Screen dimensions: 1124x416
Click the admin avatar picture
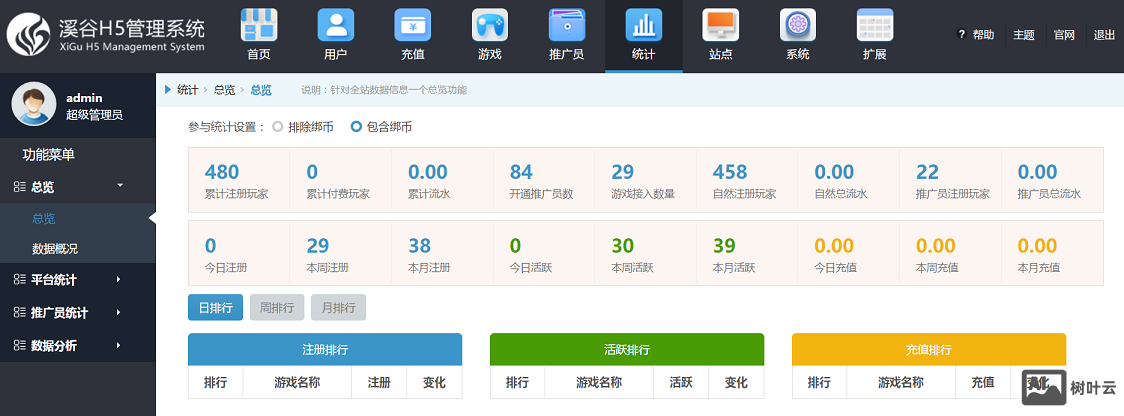tap(34, 104)
